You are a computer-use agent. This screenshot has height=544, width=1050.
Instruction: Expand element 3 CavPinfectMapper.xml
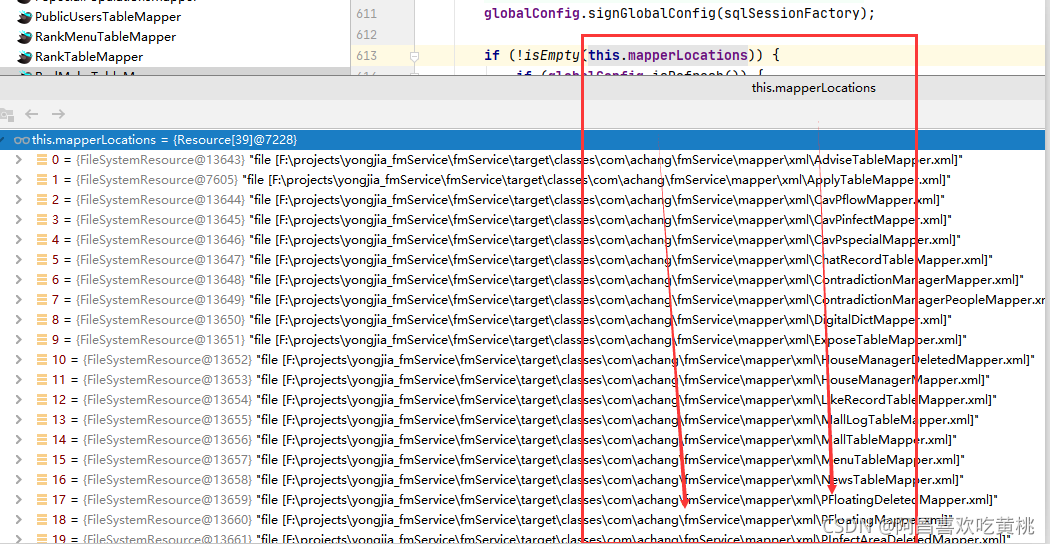pos(19,220)
